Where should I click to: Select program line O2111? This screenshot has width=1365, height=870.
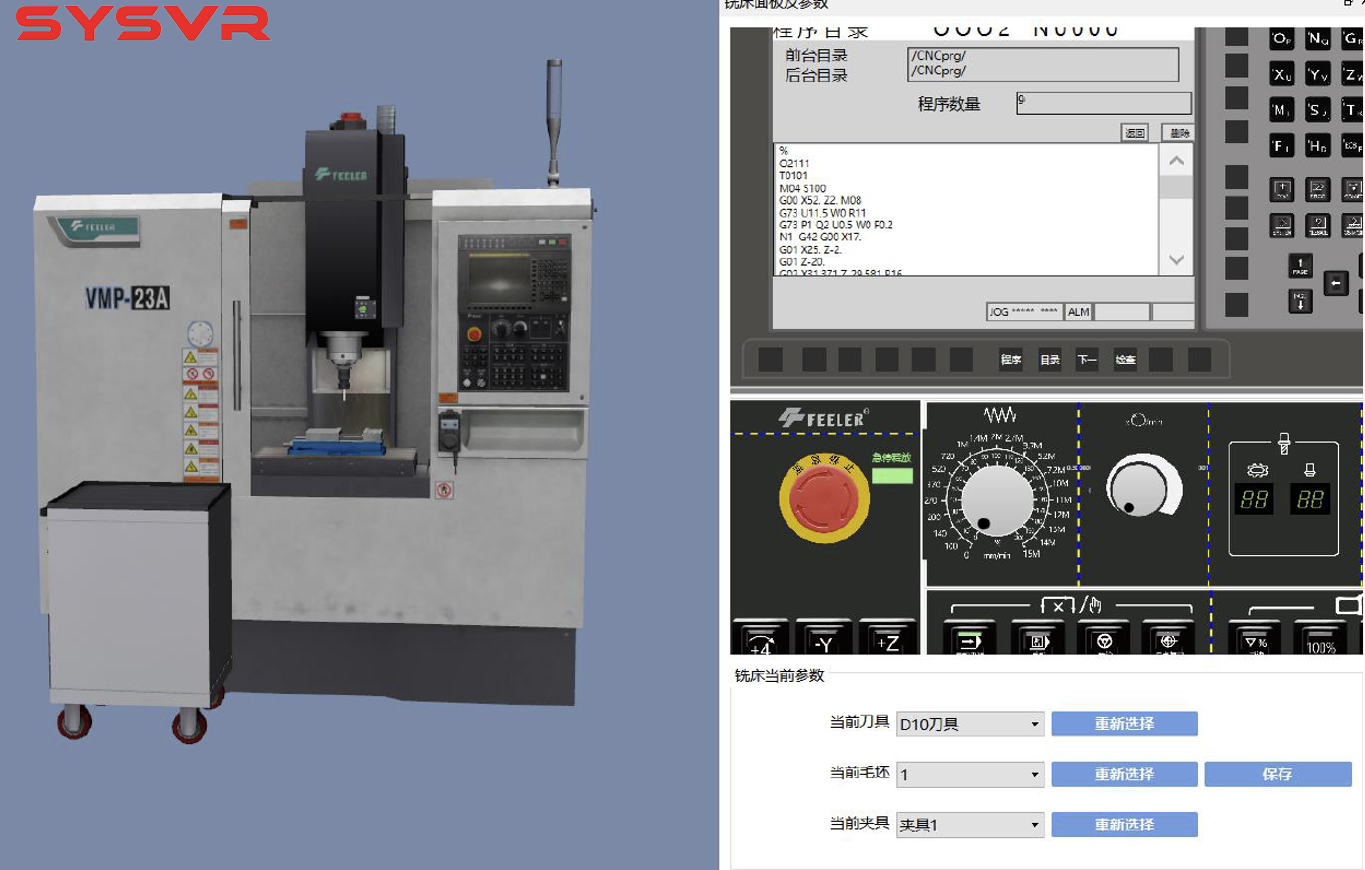click(795, 163)
